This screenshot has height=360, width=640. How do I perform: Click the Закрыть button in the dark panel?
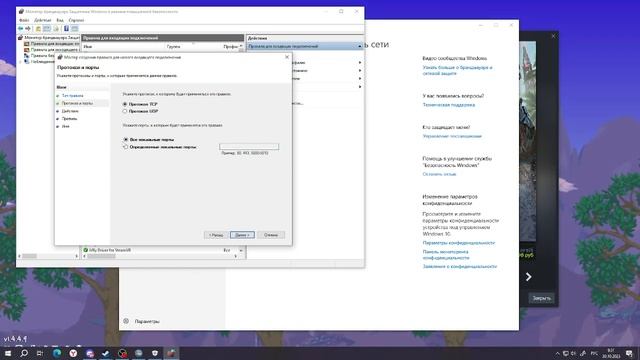pos(542,298)
